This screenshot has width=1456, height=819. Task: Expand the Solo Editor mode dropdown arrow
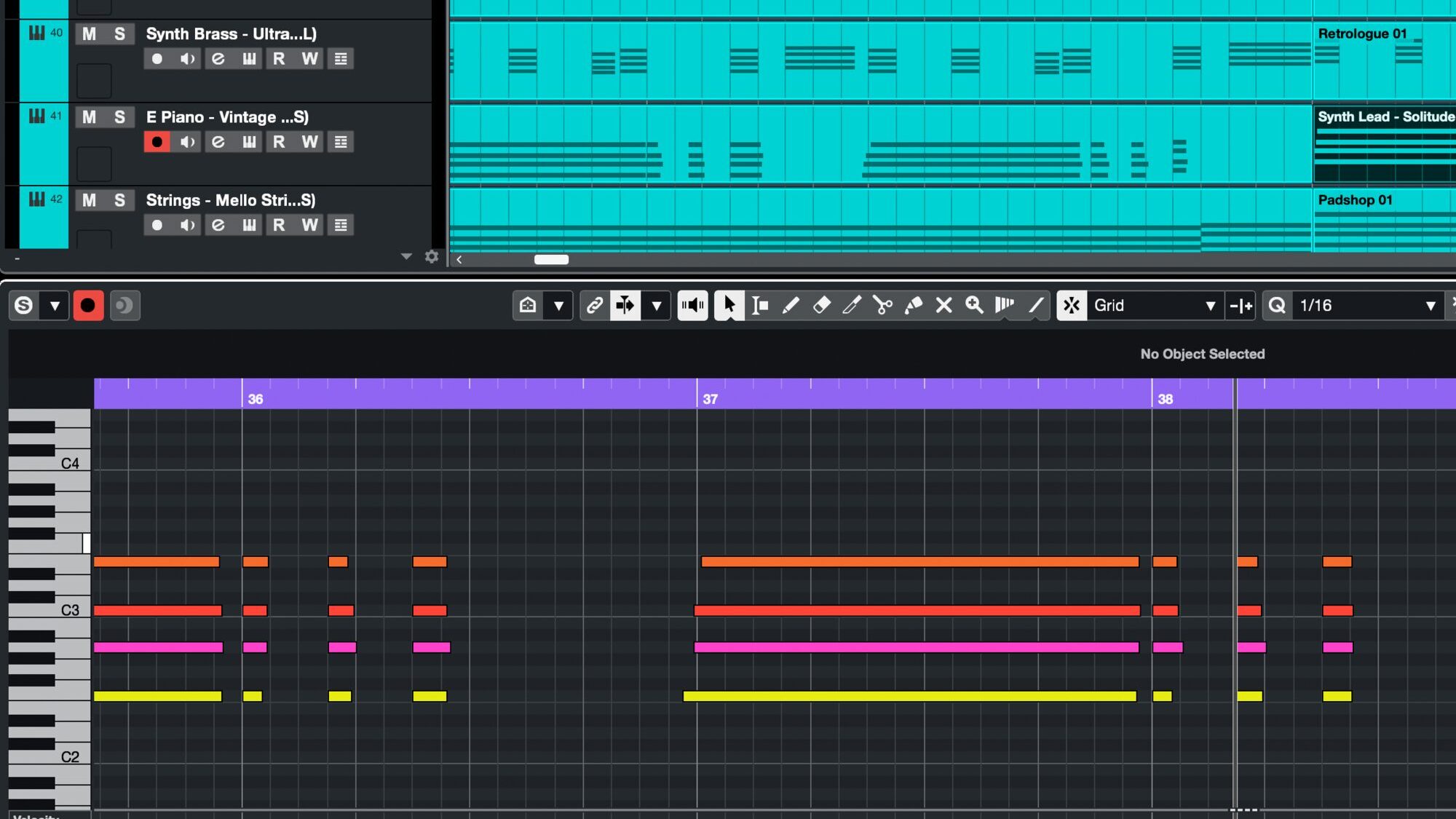point(55,306)
